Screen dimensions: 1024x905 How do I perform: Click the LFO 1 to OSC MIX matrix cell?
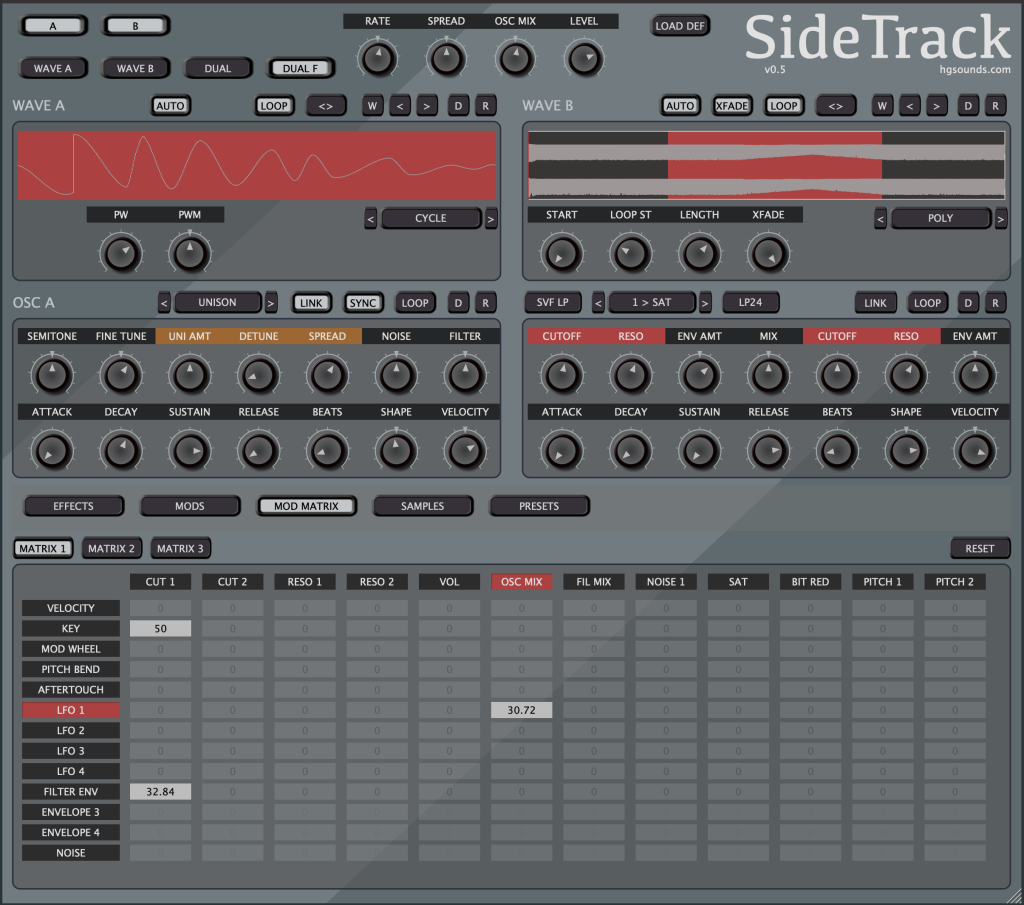[521, 709]
